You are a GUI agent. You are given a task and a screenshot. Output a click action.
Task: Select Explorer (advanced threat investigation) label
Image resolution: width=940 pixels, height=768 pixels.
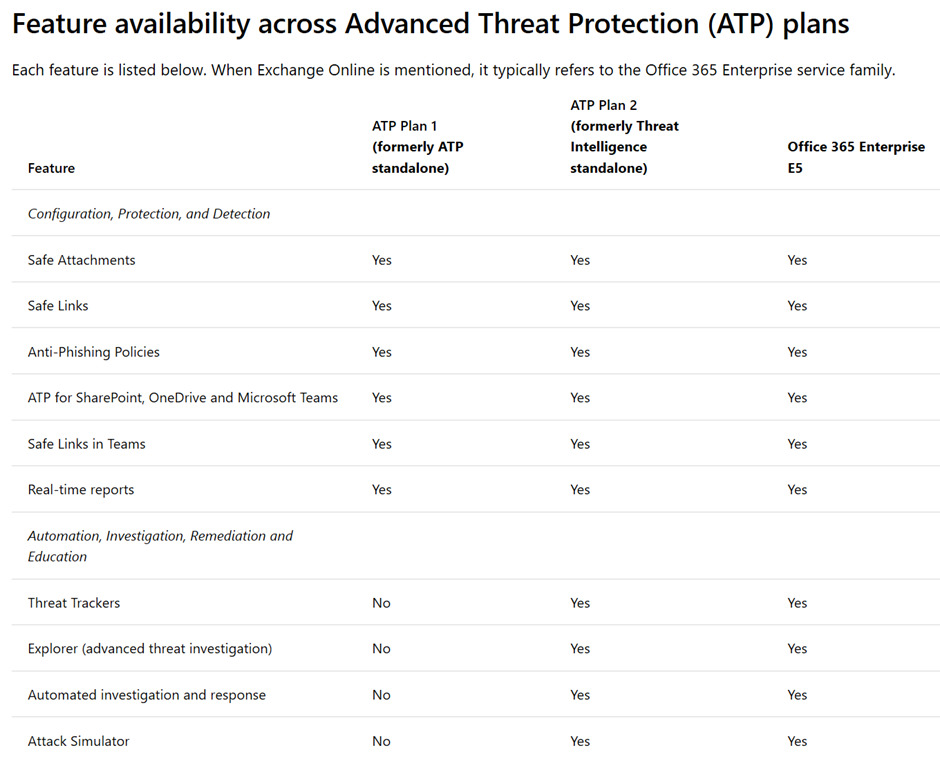(x=150, y=649)
